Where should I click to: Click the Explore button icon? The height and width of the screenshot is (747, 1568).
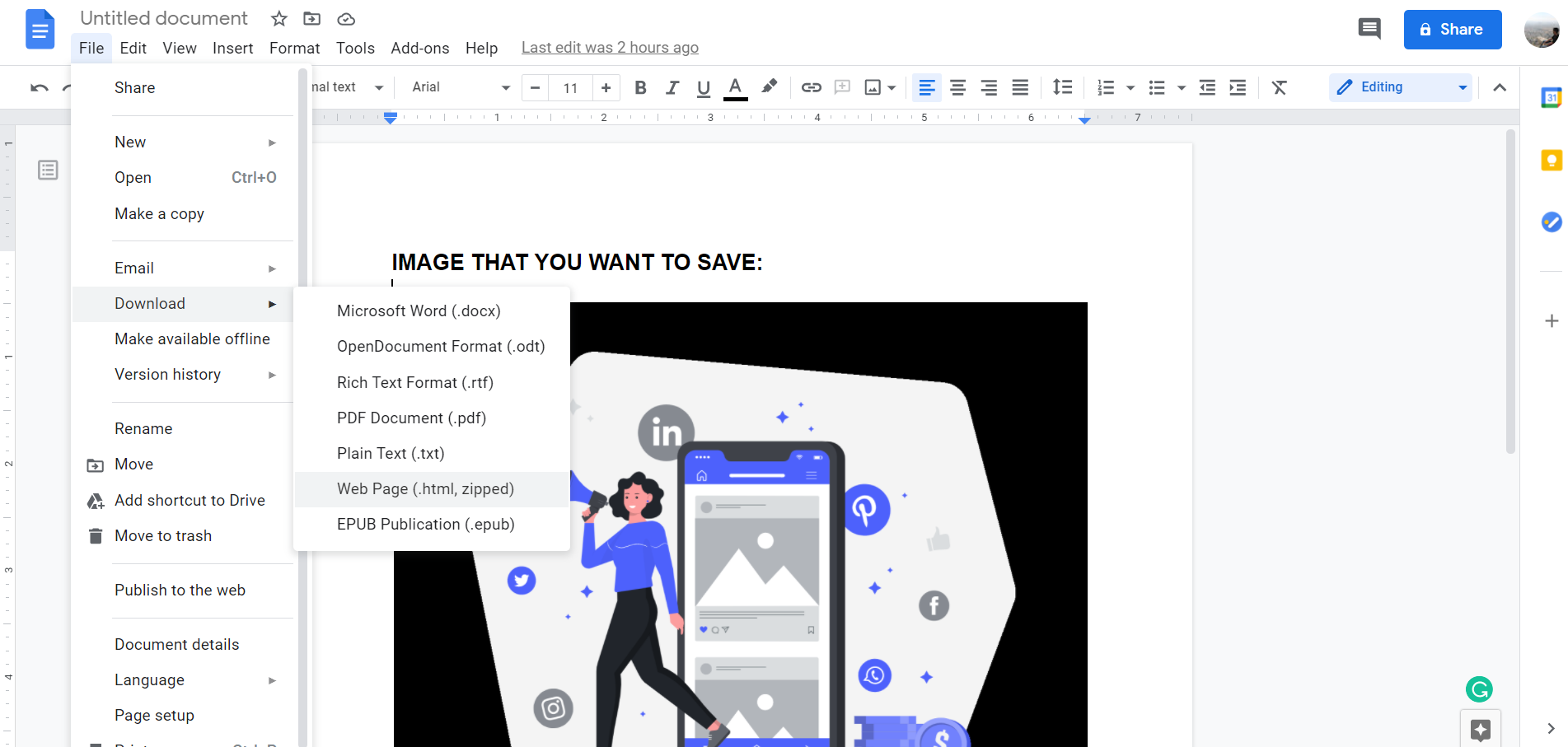click(x=1481, y=729)
